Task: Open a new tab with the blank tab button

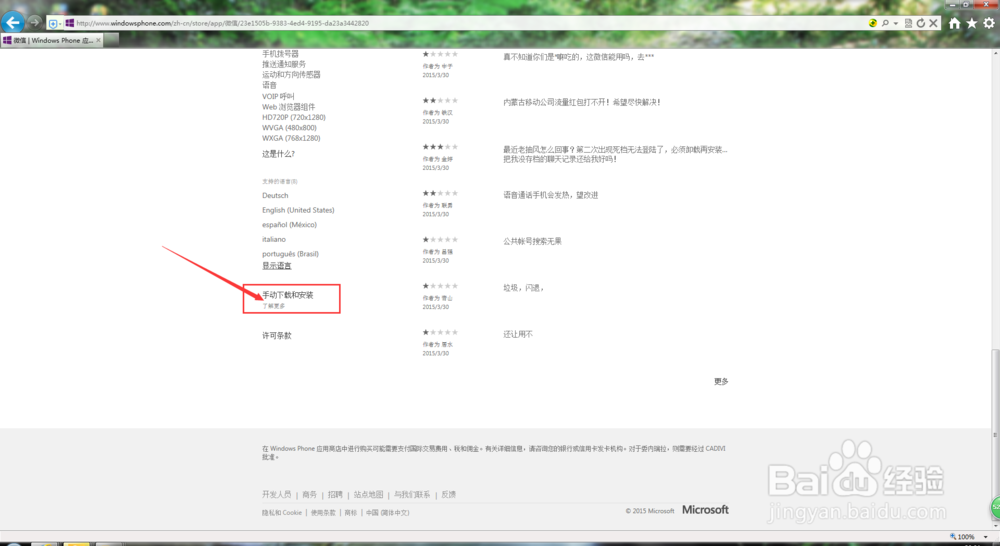Action: point(112,40)
